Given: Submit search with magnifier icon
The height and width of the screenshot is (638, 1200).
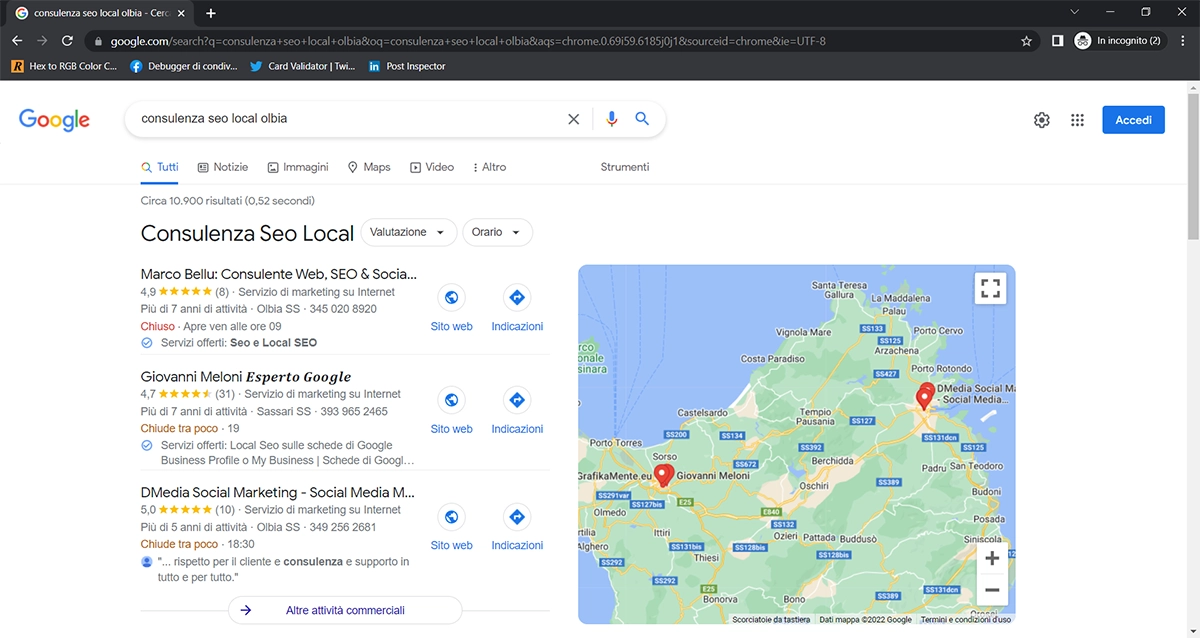Looking at the screenshot, I should coord(642,119).
